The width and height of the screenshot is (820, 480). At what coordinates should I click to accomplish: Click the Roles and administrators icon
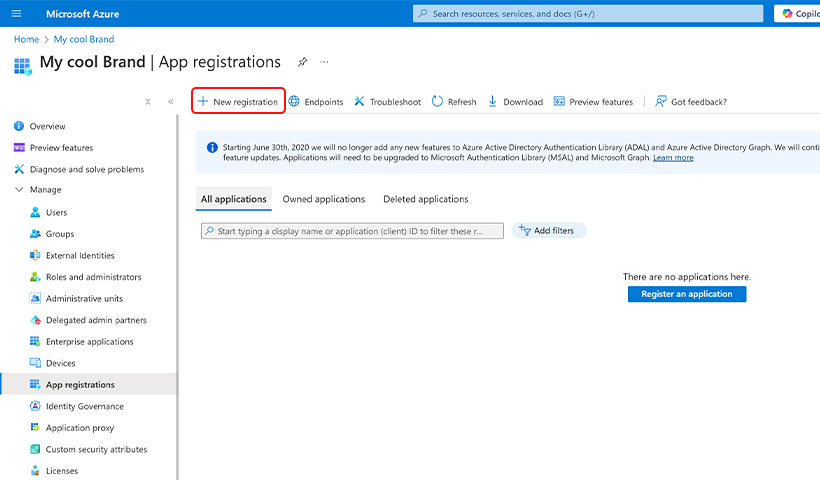35,277
